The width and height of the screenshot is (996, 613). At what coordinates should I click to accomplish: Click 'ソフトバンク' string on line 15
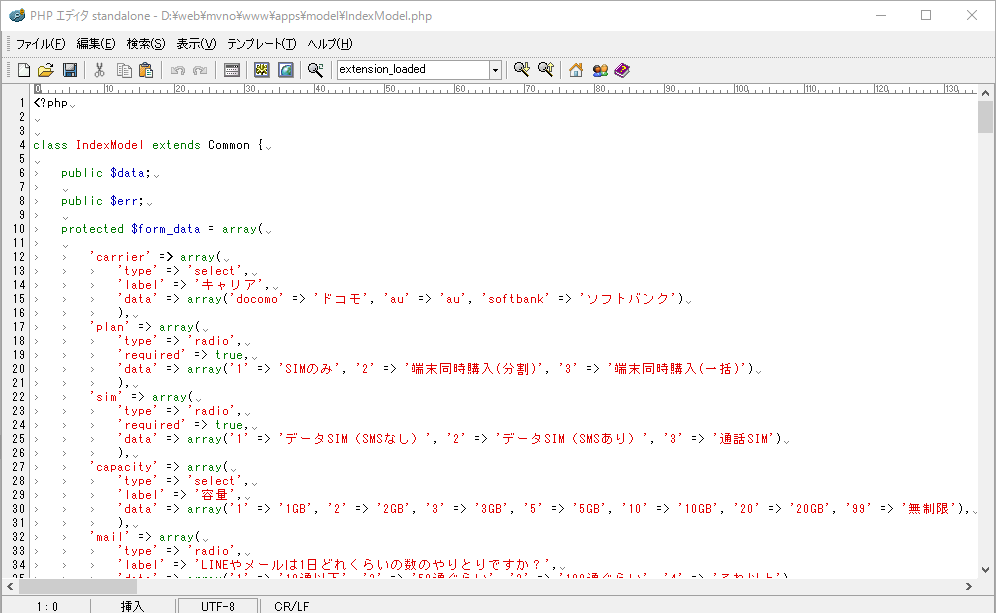pyautogui.click(x=628, y=299)
